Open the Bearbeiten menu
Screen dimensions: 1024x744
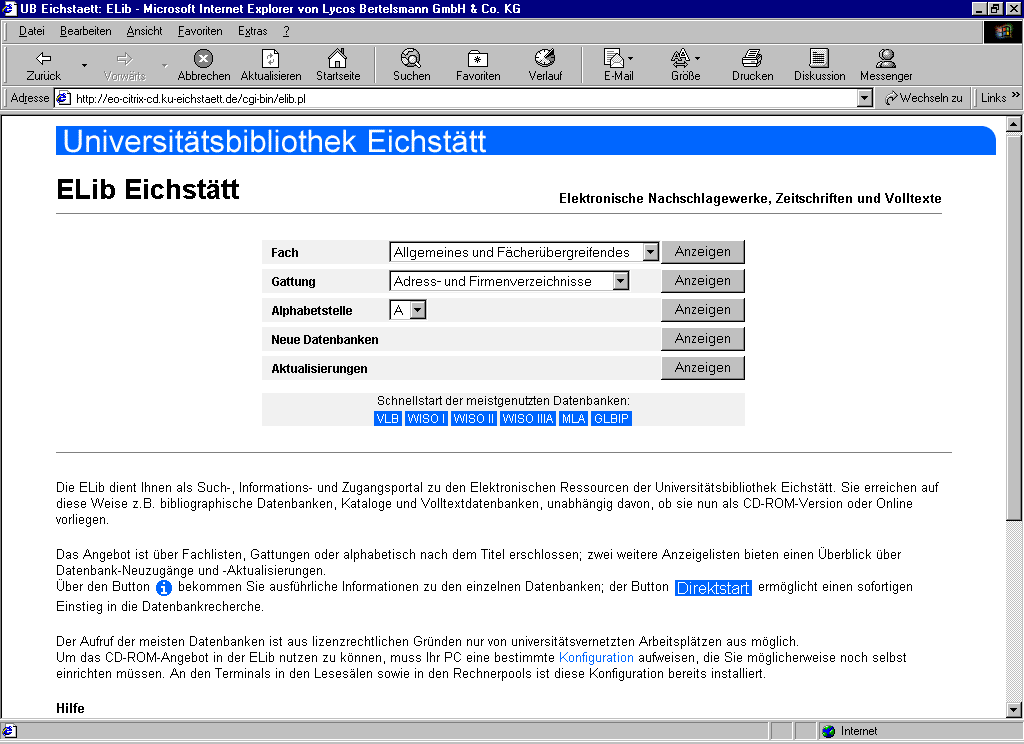click(86, 31)
